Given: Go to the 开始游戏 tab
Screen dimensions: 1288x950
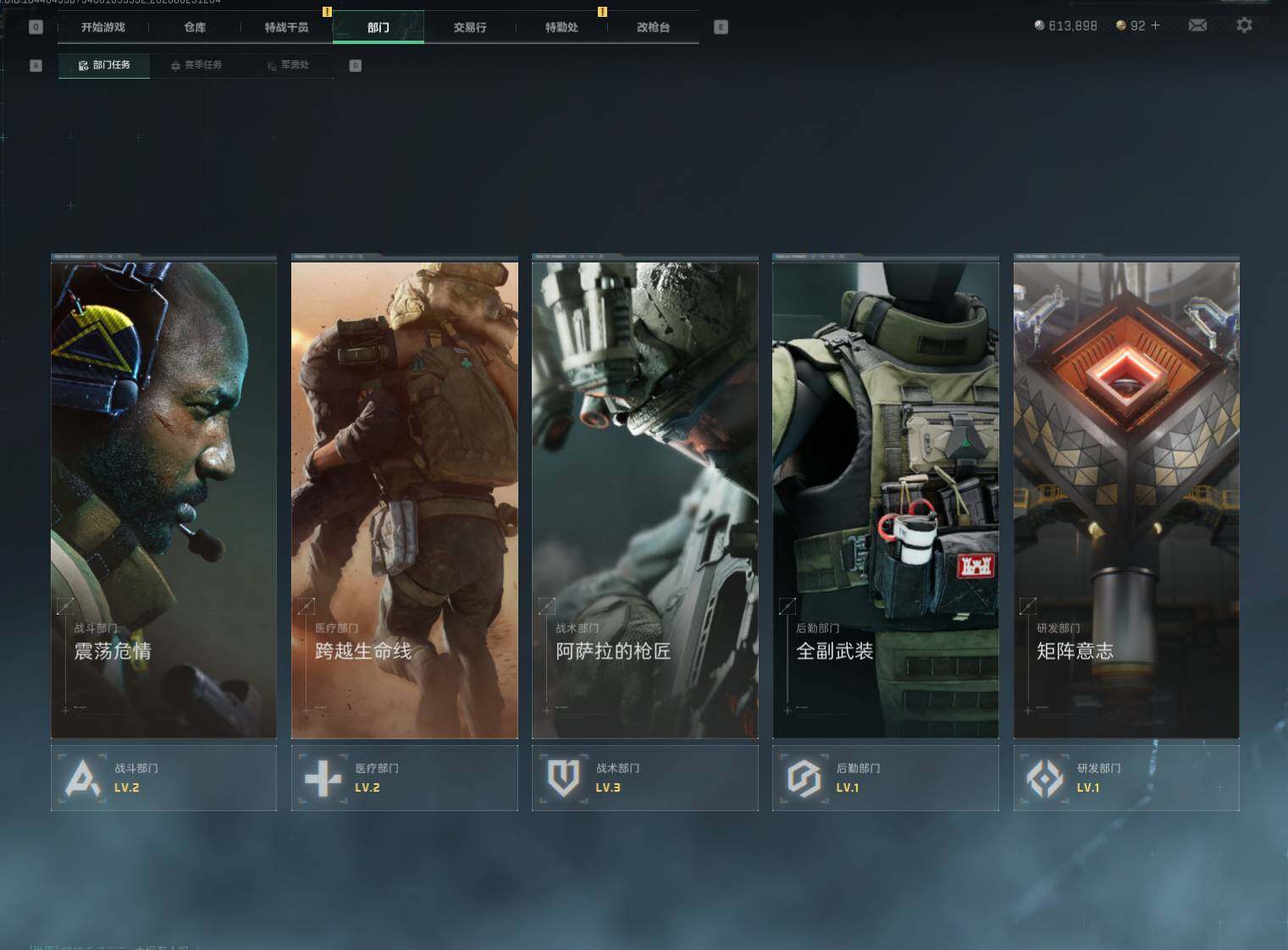Looking at the screenshot, I should pyautogui.click(x=103, y=27).
